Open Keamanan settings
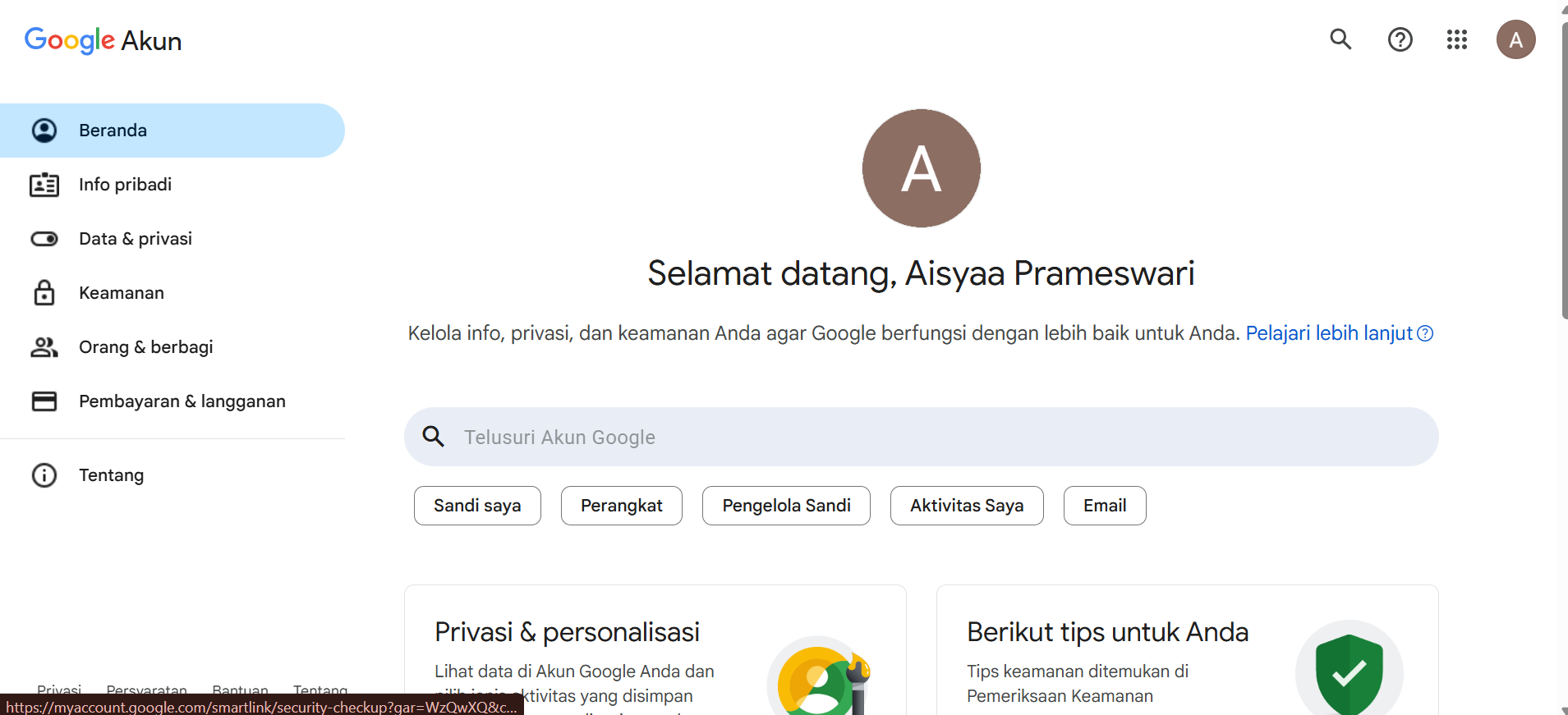The height and width of the screenshot is (715, 1568). (172, 293)
